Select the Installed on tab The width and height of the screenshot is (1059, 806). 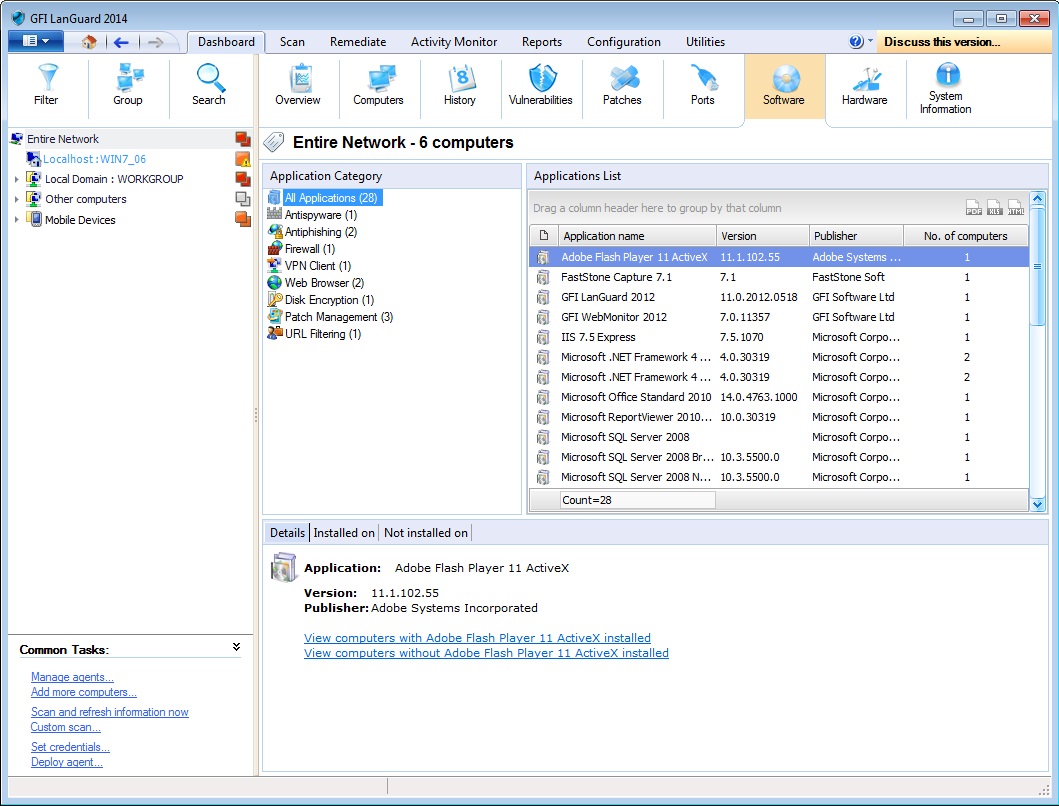pos(344,533)
